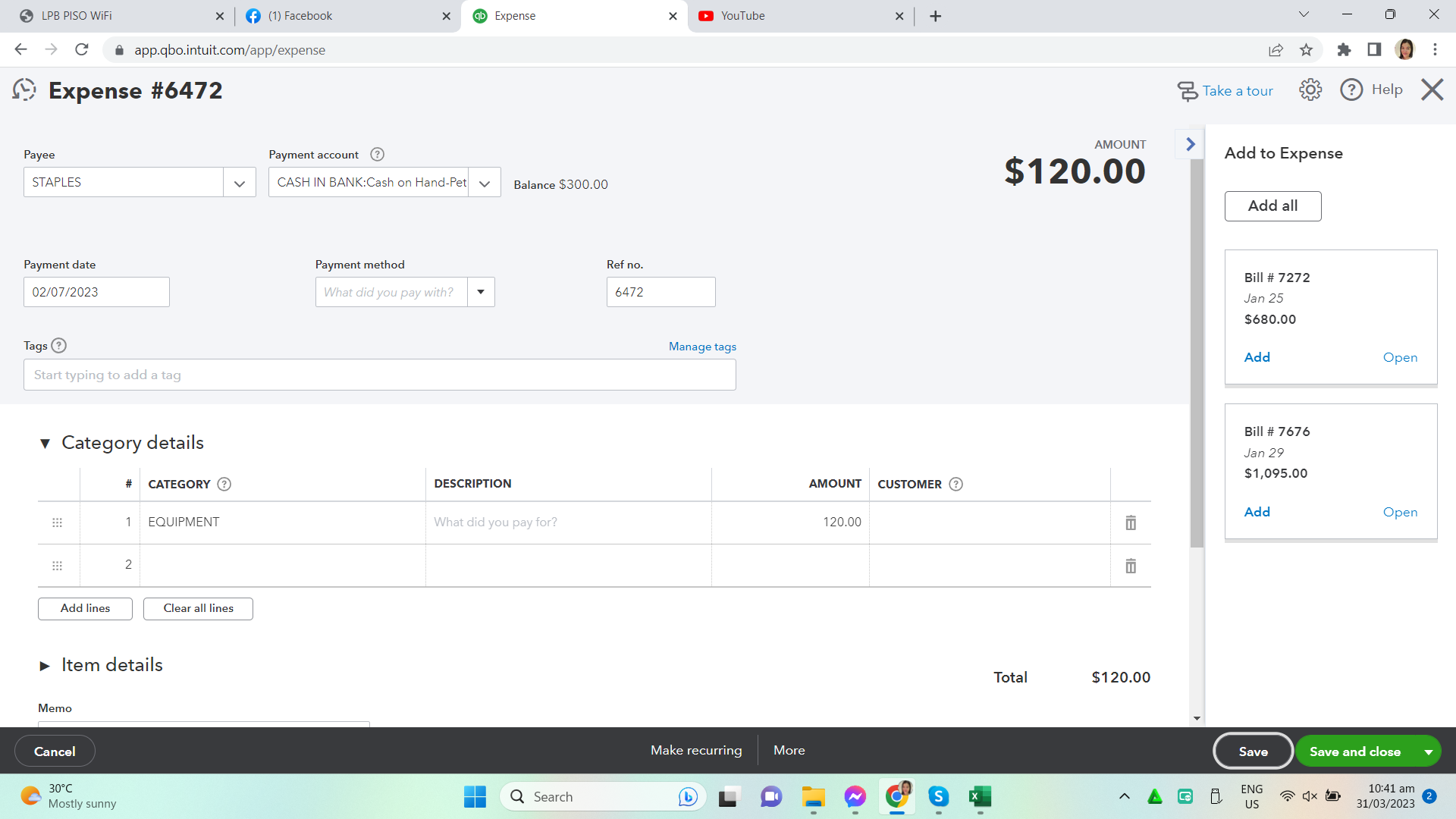Screen dimensions: 1456x819
Task: Open the Payee dropdown for STAPLES
Action: (240, 183)
